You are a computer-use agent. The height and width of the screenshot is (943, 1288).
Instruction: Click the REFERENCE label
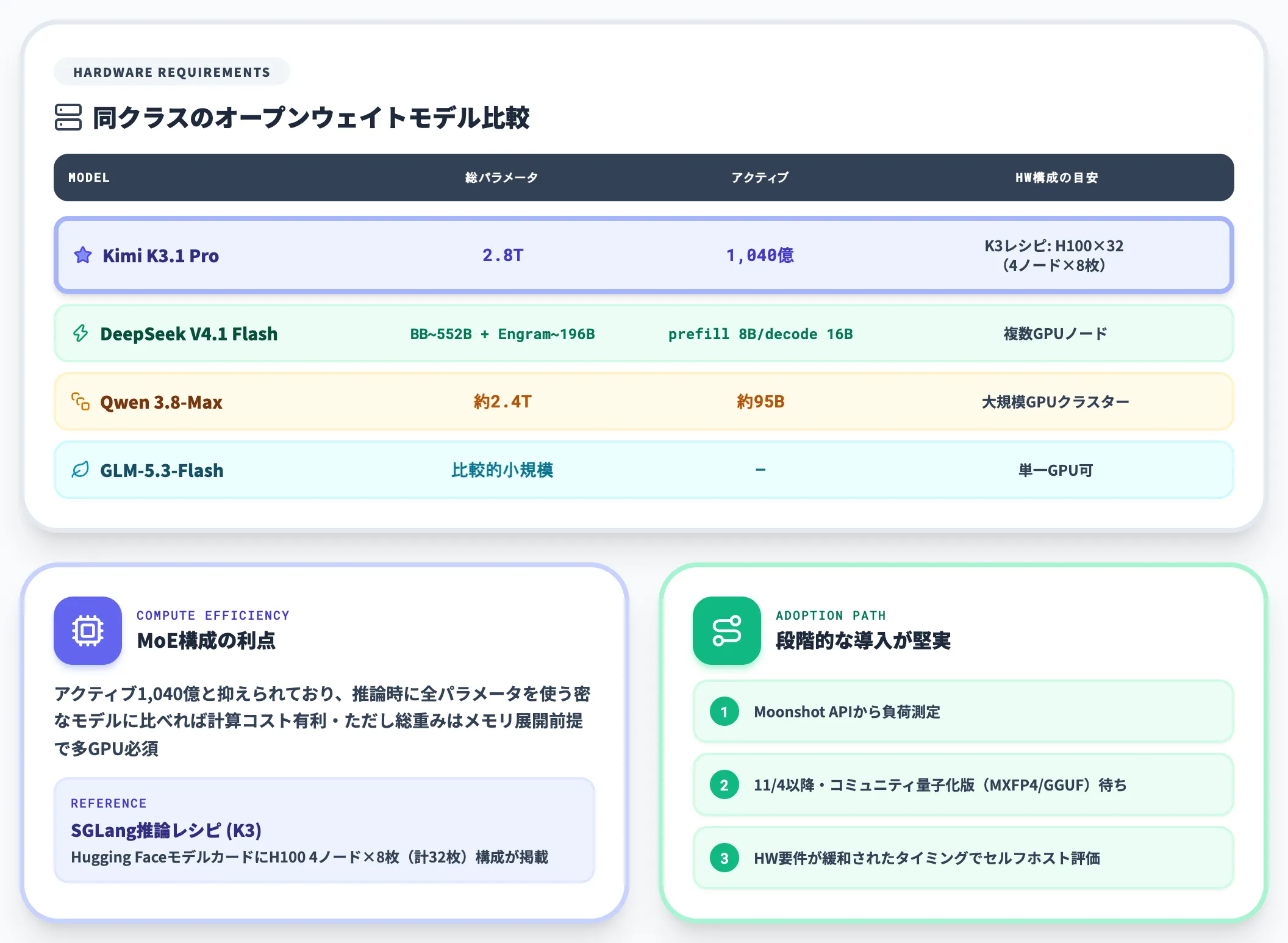coord(109,803)
